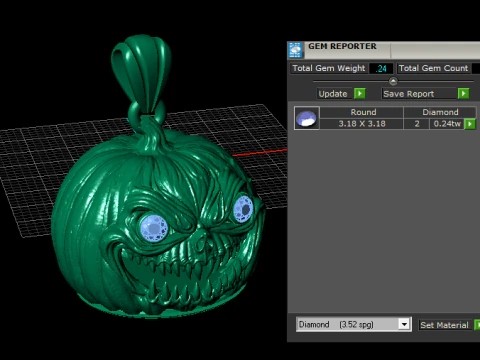The image size is (480, 360).
Task: Click the Set Material button
Action: (x=445, y=325)
